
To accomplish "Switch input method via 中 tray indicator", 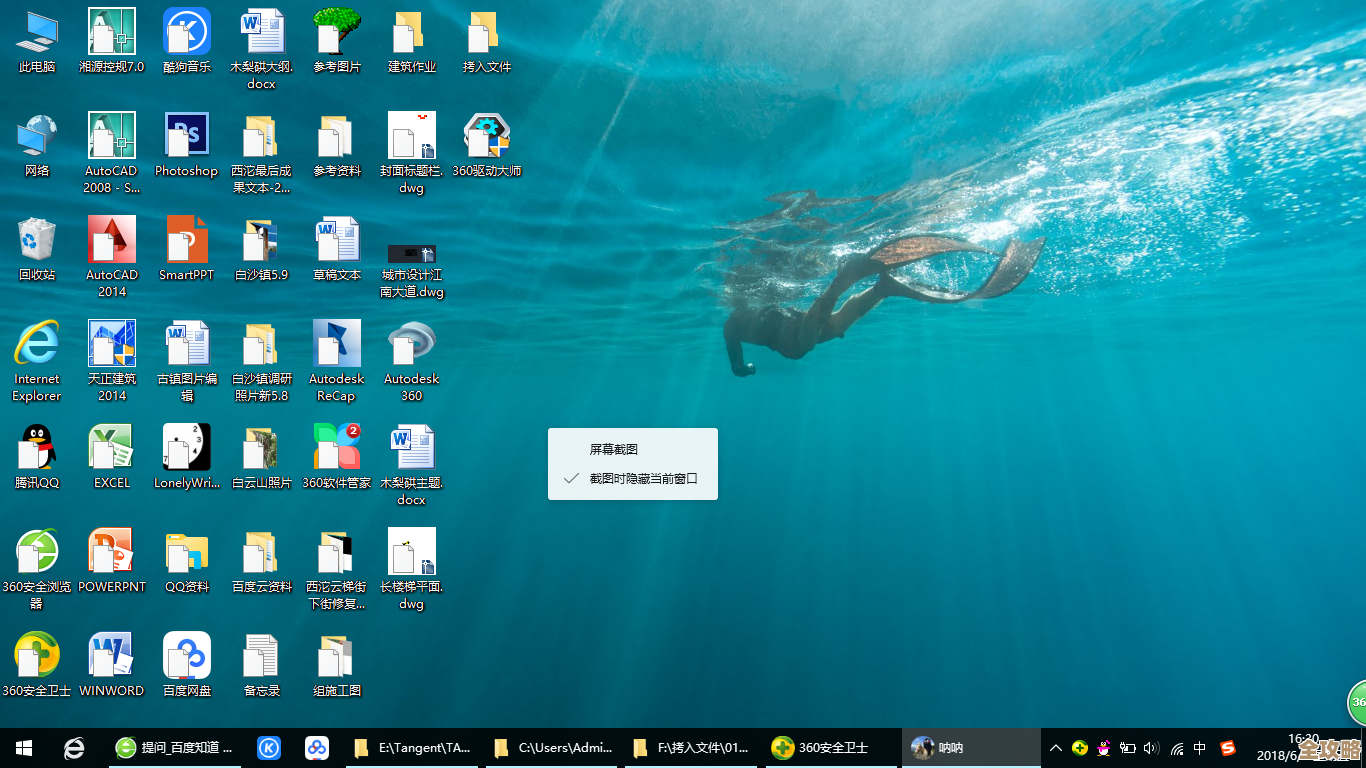I will click(x=1199, y=747).
